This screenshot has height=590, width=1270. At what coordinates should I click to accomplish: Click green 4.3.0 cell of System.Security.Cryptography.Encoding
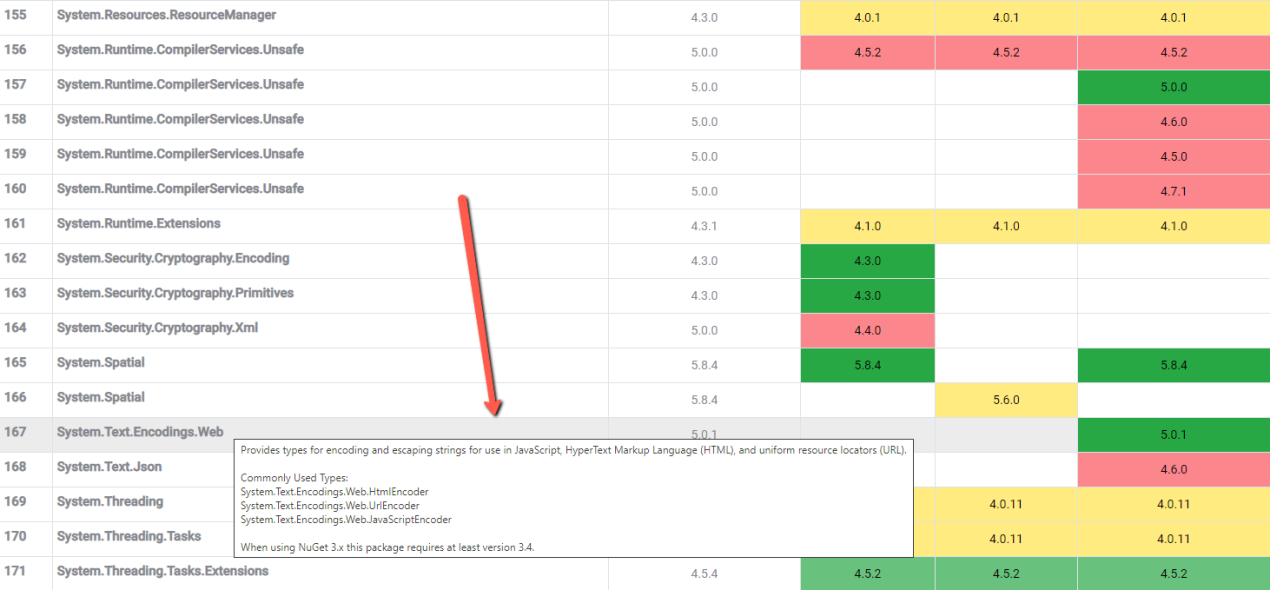tap(868, 261)
